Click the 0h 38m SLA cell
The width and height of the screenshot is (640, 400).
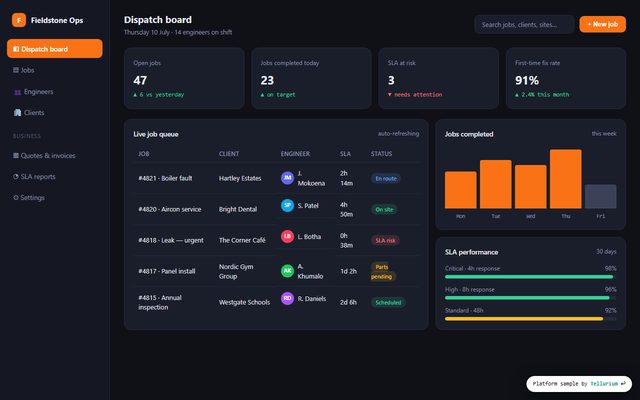point(347,240)
